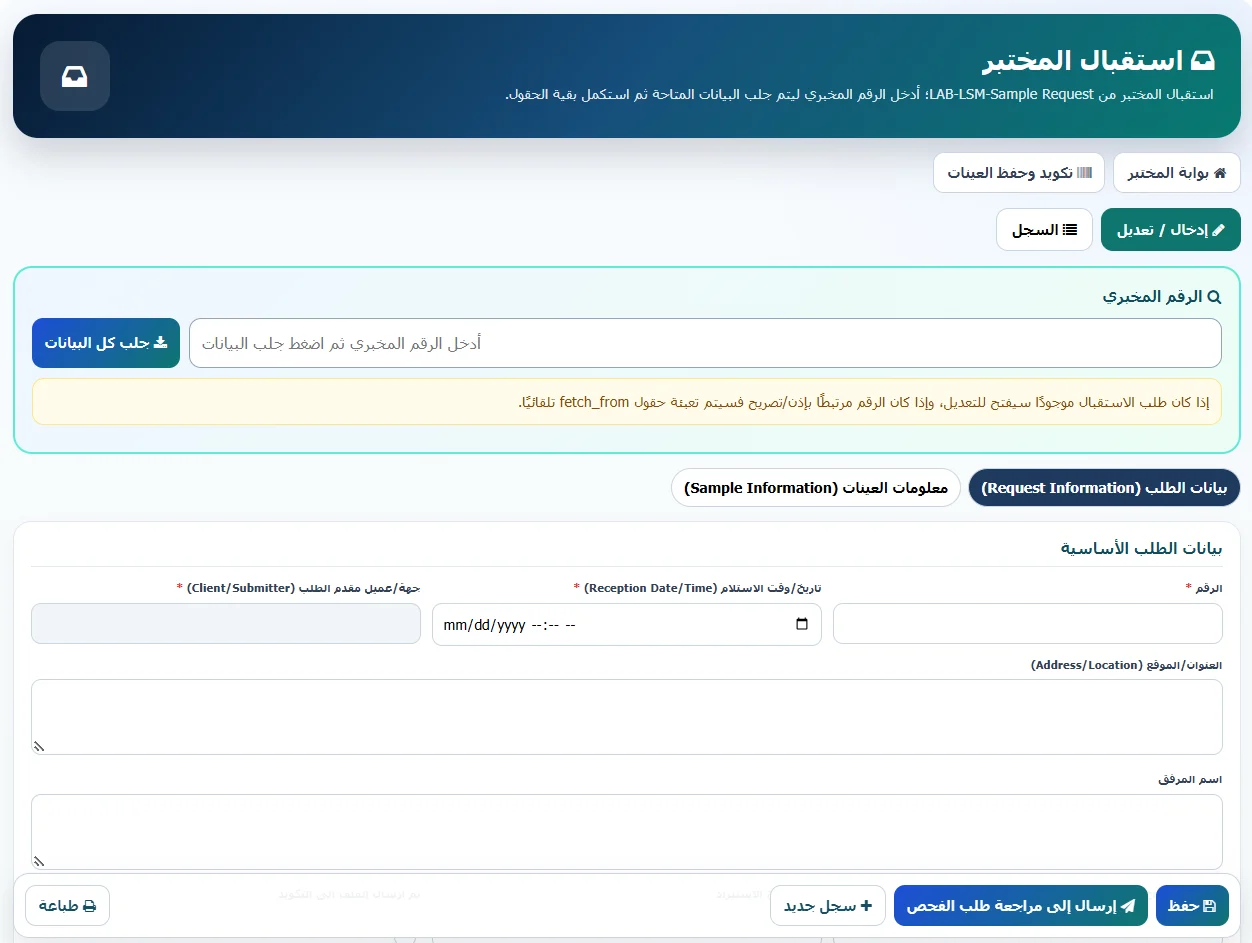The image size is (1252, 943).
Task: Select the Request Information tab
Action: (x=1104, y=488)
